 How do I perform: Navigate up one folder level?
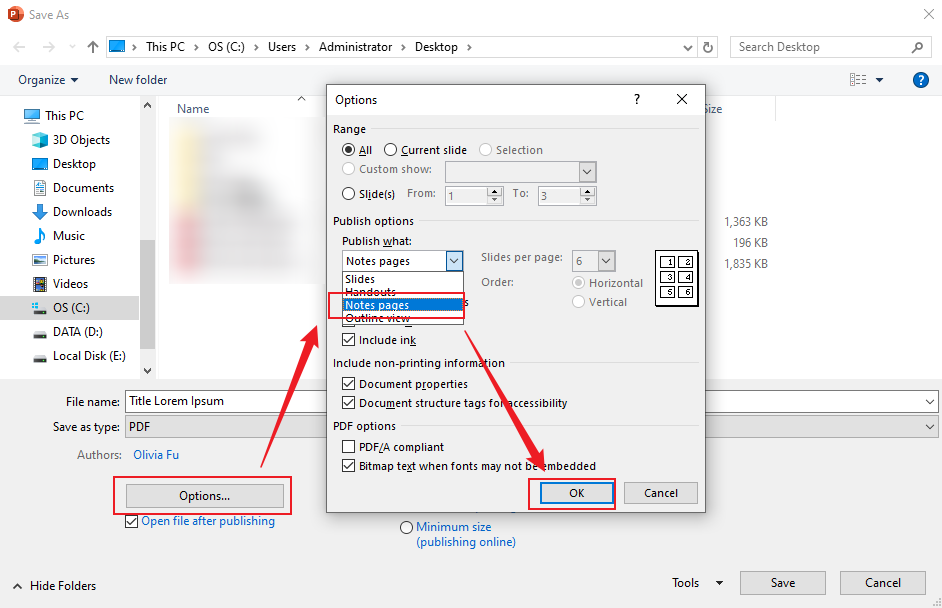92,46
